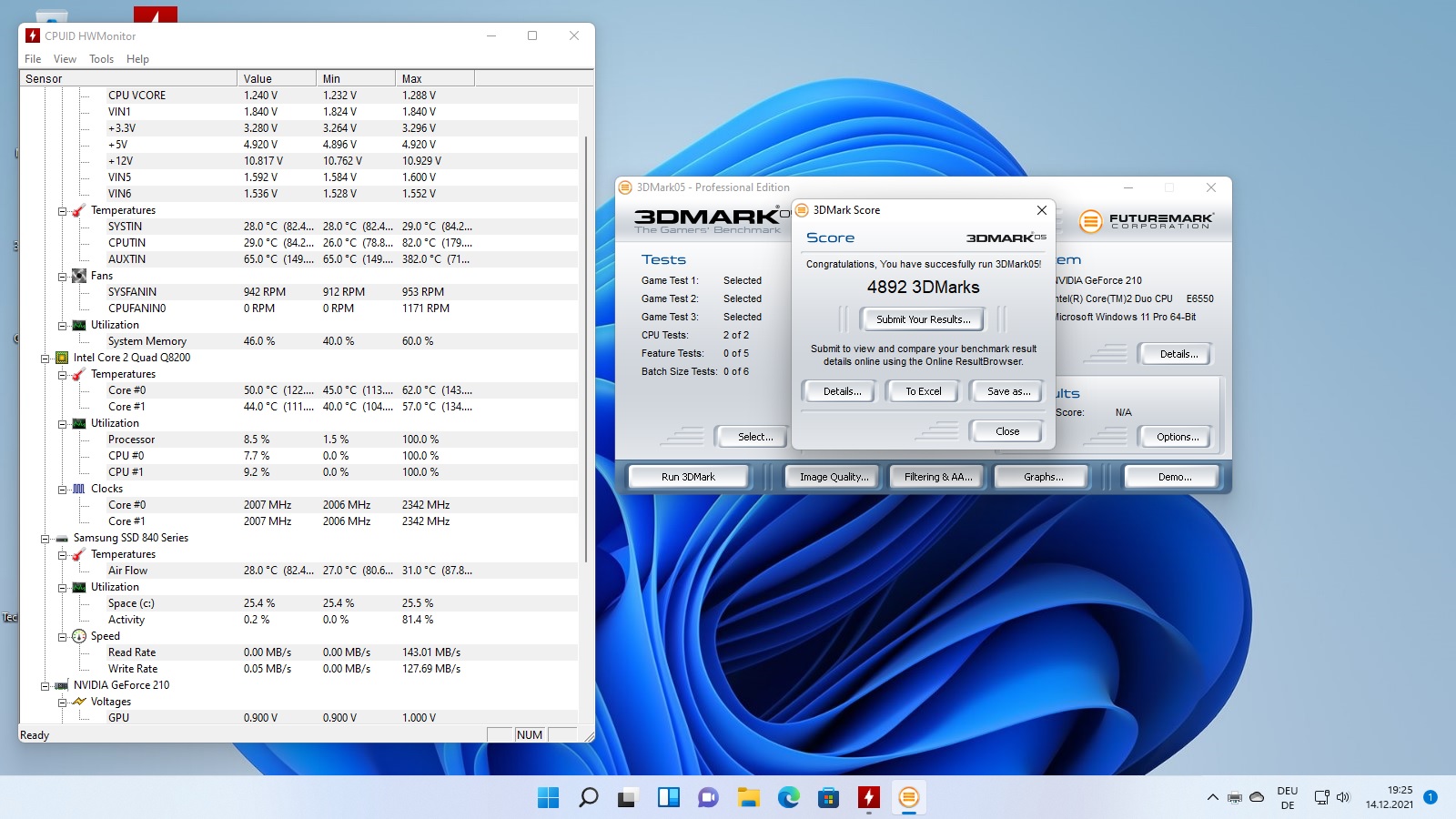This screenshot has height=819, width=1456.
Task: Click the Voltages node icon
Action: tap(79, 702)
